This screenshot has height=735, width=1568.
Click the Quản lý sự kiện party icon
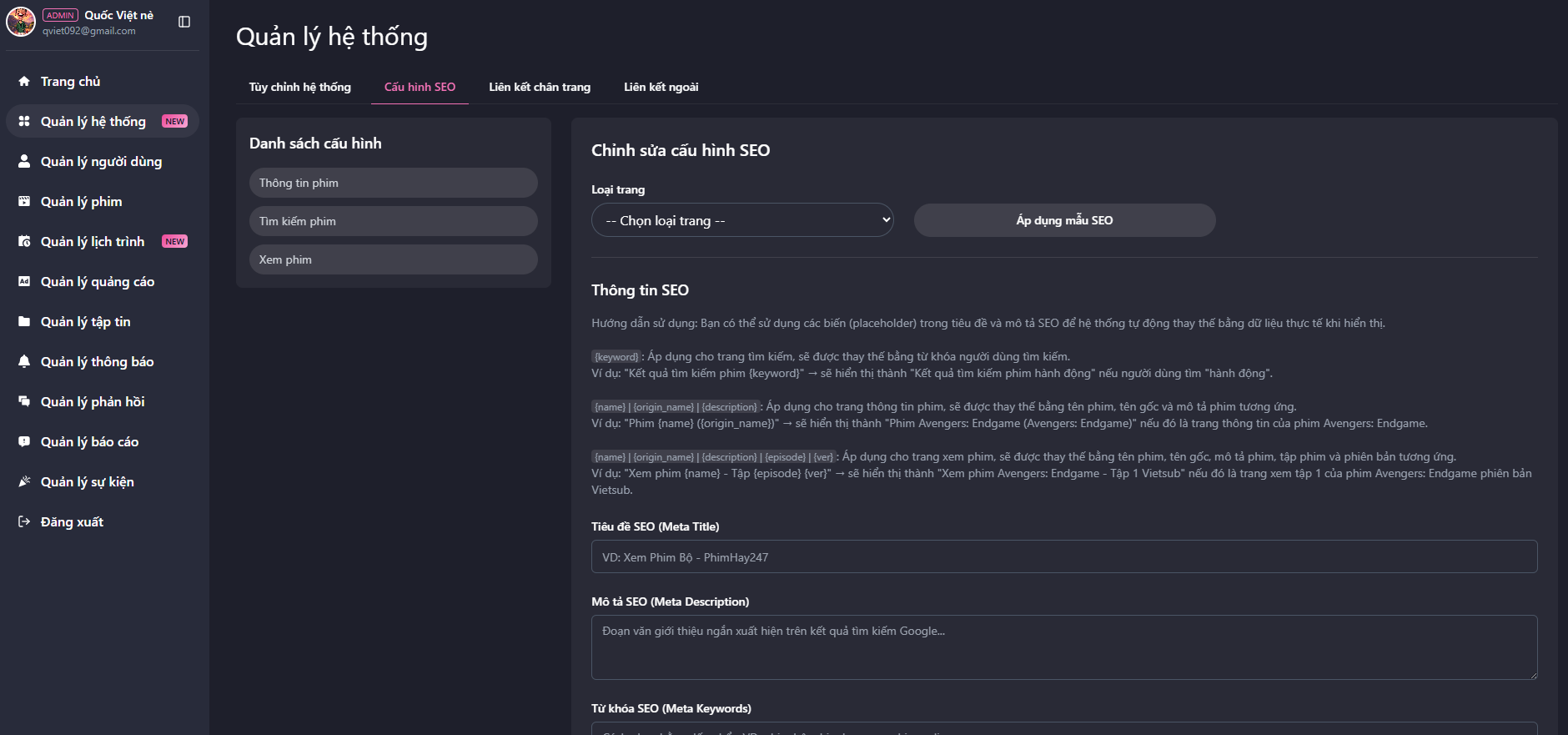tap(24, 481)
